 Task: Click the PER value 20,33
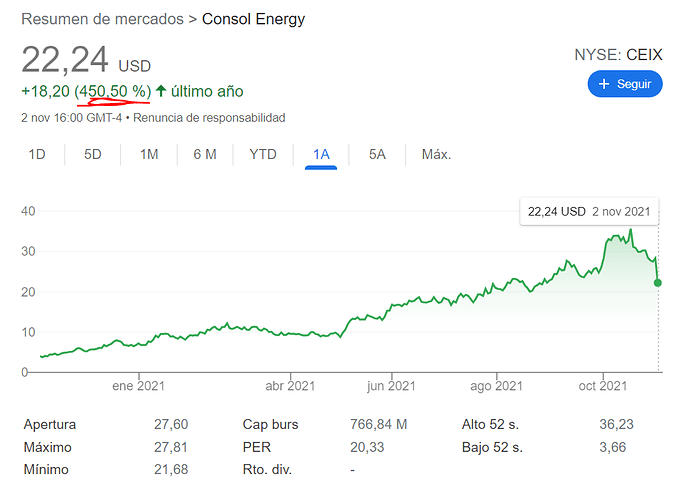coord(367,447)
